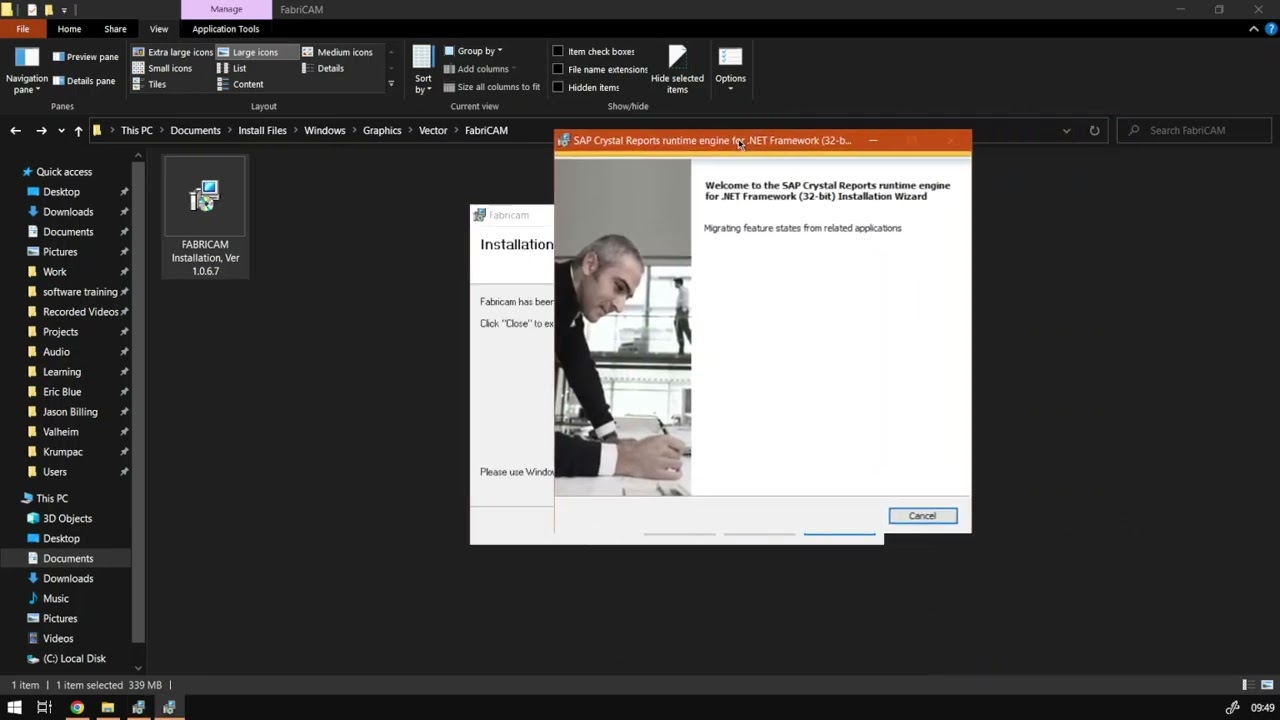Expand the address bar history dropdown
This screenshot has width=1280, height=720.
coord(1066,131)
